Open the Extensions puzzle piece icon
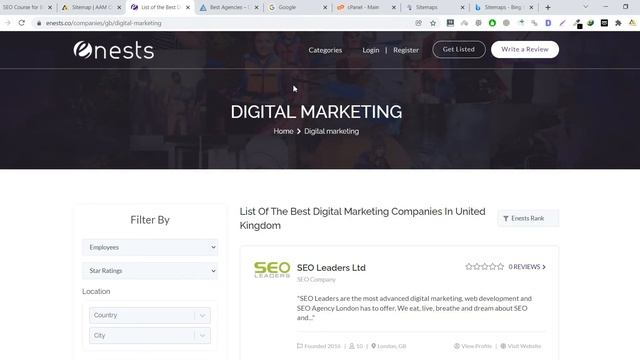This screenshot has height=360, width=640. click(x=618, y=23)
